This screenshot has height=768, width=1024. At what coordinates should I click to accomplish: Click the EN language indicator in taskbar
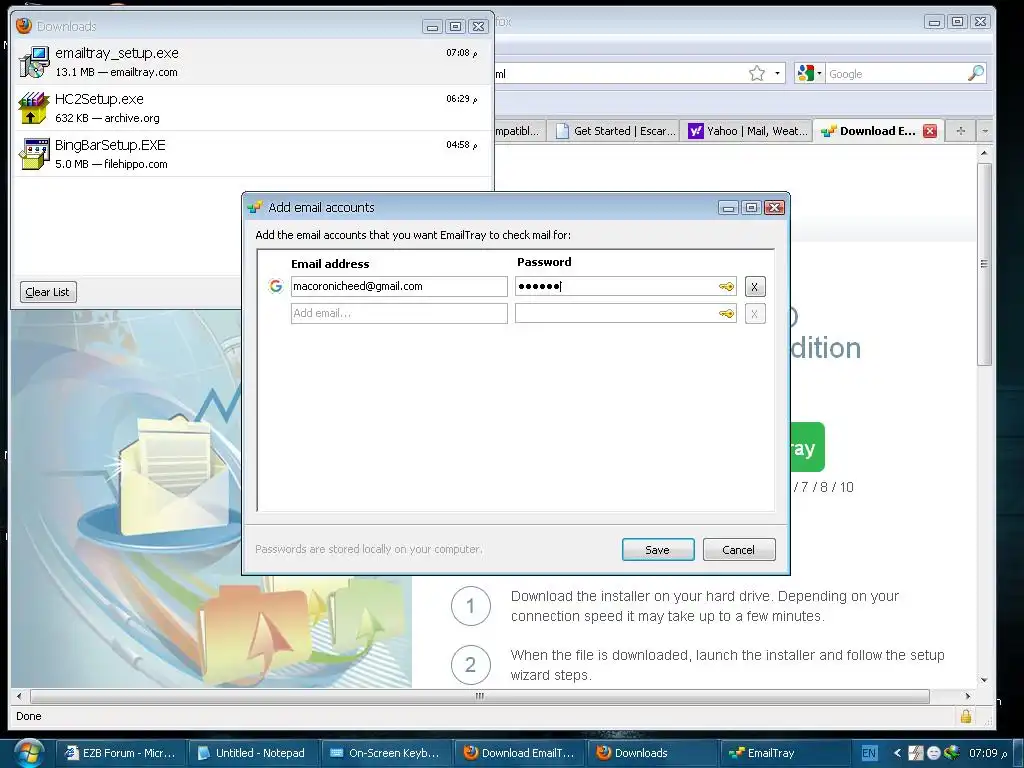click(x=869, y=753)
